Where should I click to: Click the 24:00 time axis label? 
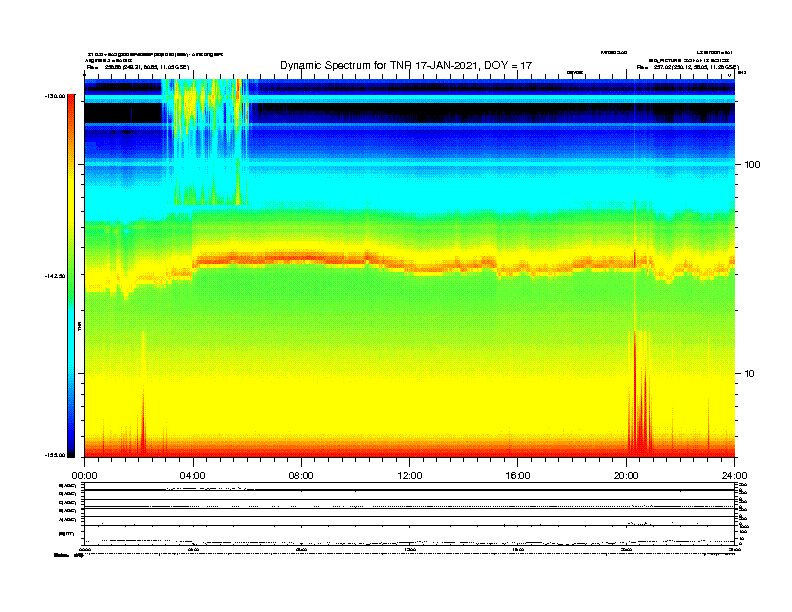pos(734,476)
